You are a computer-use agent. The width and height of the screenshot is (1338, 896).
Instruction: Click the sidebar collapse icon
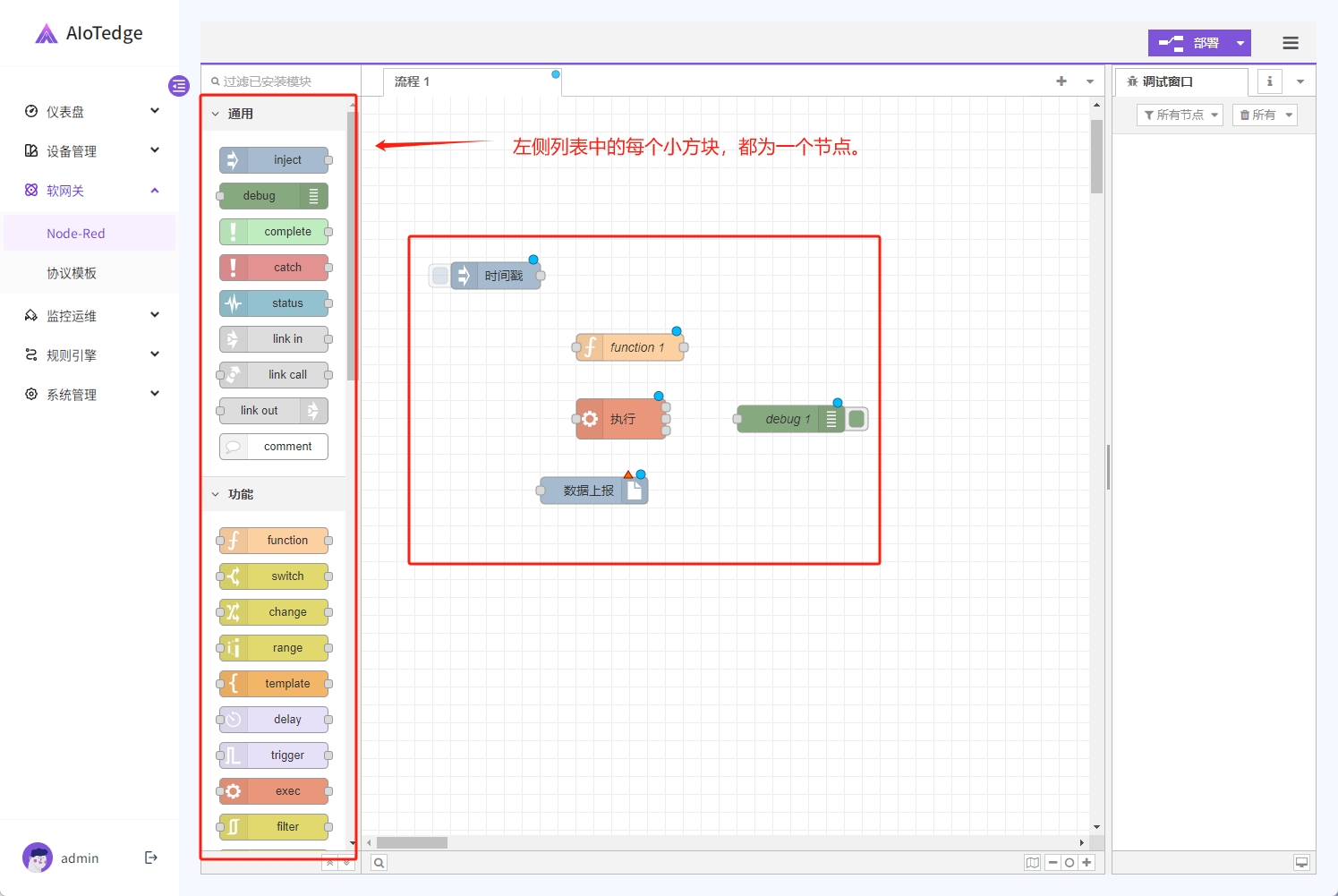tap(179, 86)
